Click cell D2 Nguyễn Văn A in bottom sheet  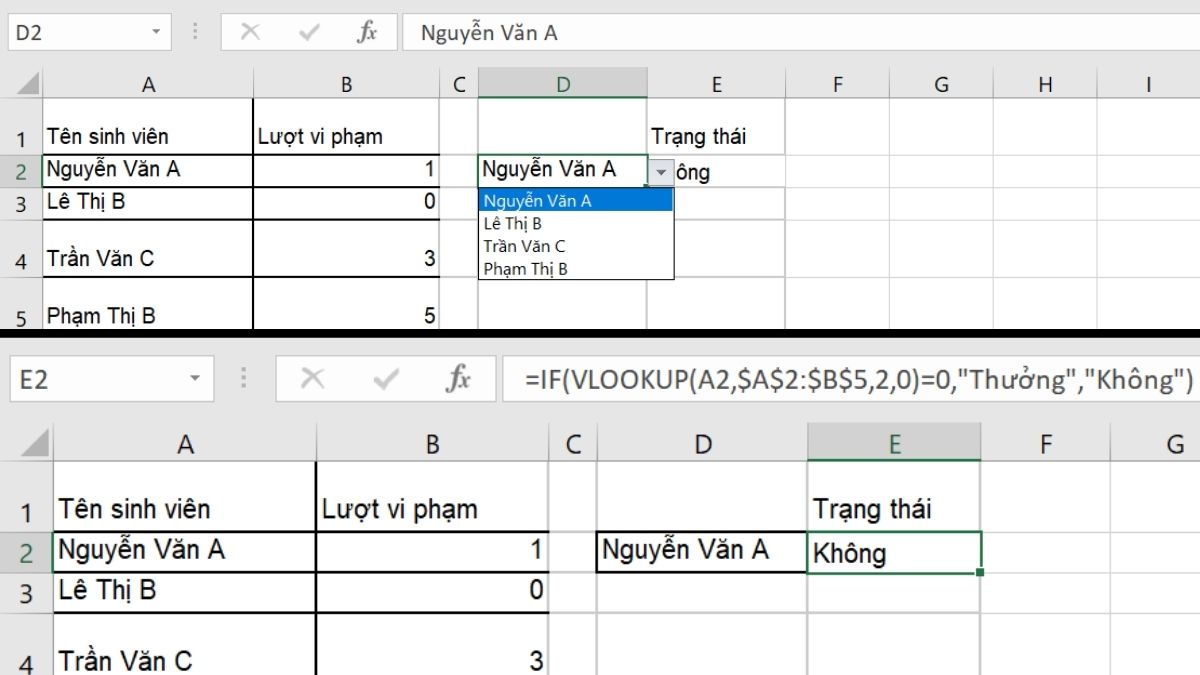tap(702, 552)
